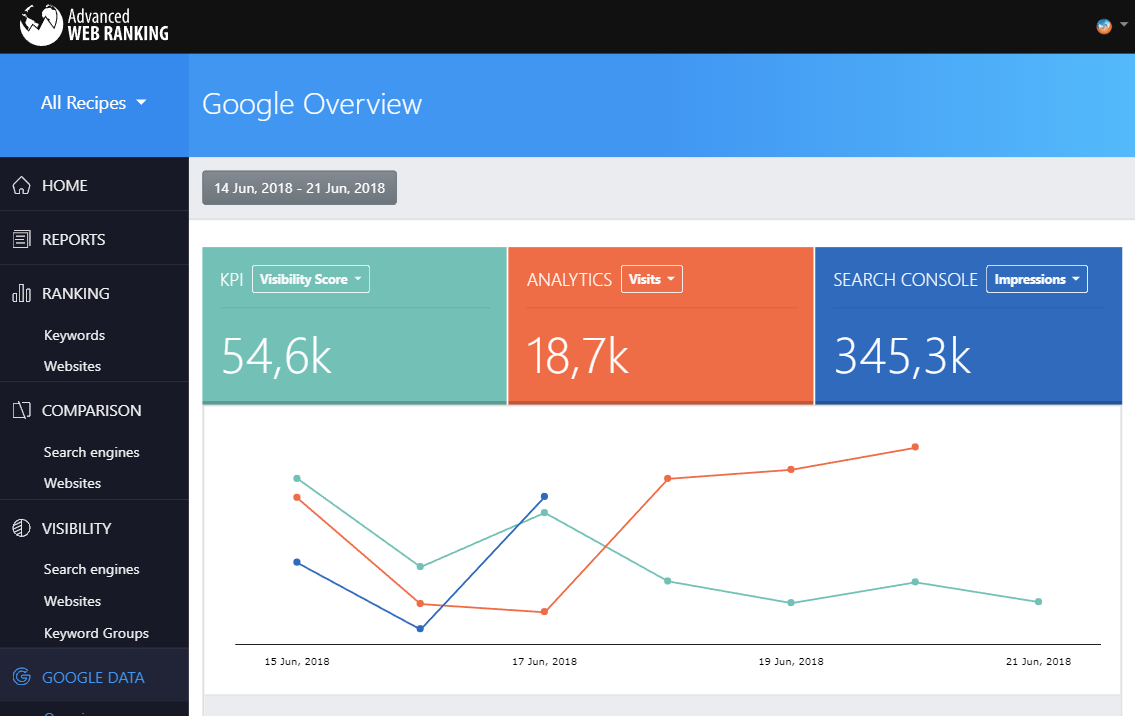Open the Visits analytics dropdown

point(651,279)
